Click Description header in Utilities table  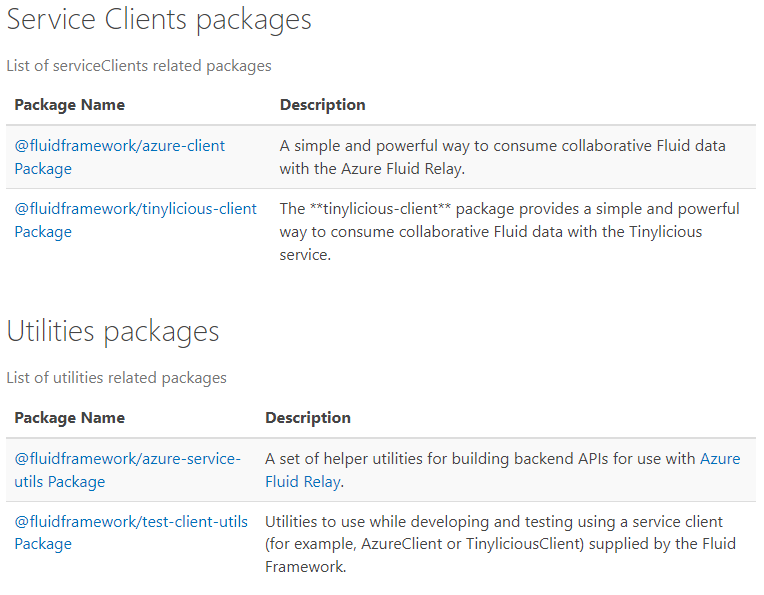click(x=308, y=418)
